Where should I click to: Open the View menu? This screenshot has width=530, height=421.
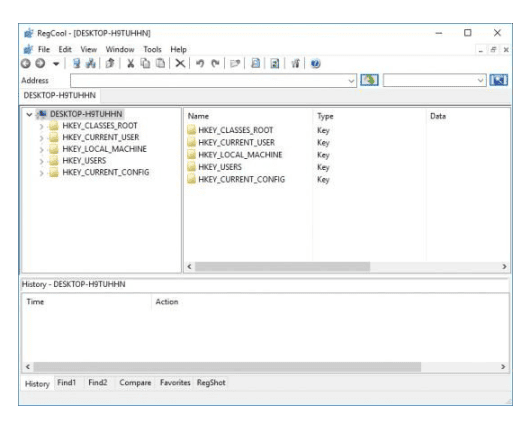coord(89,49)
